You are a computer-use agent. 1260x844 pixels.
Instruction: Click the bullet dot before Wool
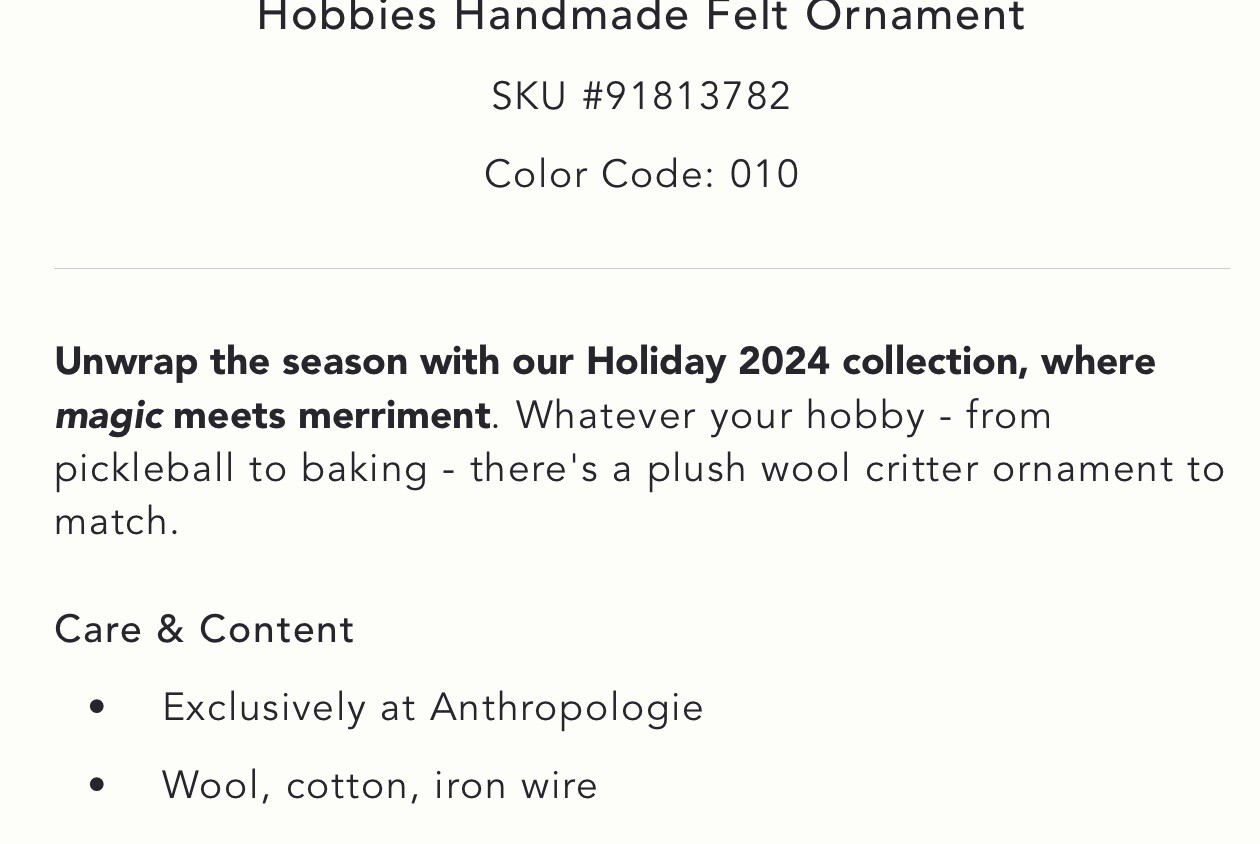[x=97, y=786]
